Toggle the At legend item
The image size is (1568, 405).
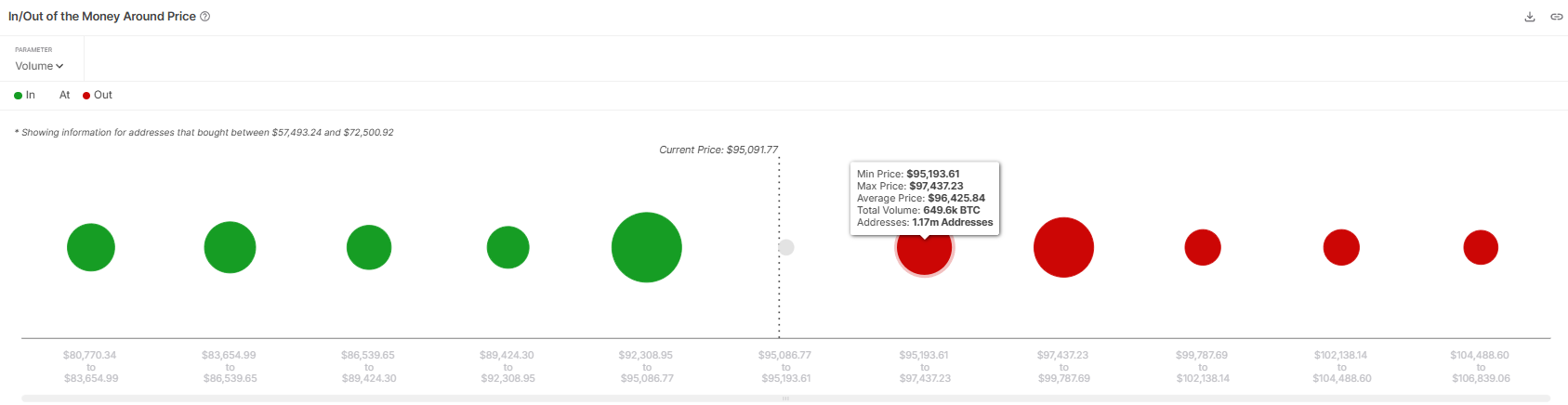coord(64,95)
